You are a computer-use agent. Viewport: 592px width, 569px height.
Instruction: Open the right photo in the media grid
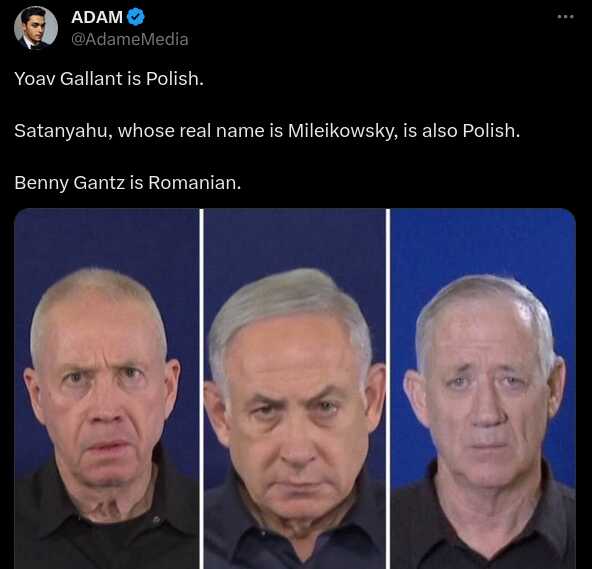click(x=483, y=389)
